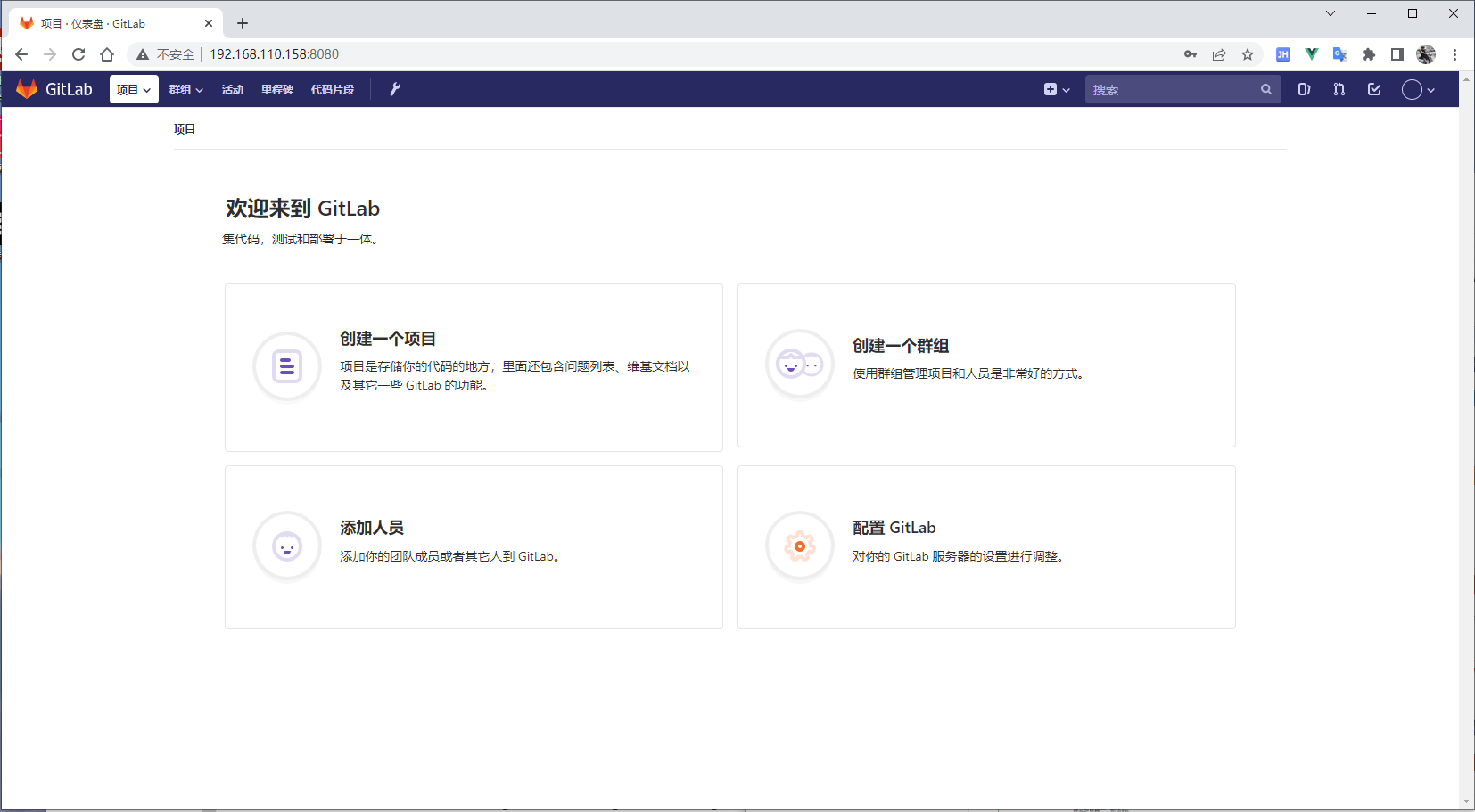Reload the current page
This screenshot has height=812, width=1475.
pyautogui.click(x=78, y=54)
